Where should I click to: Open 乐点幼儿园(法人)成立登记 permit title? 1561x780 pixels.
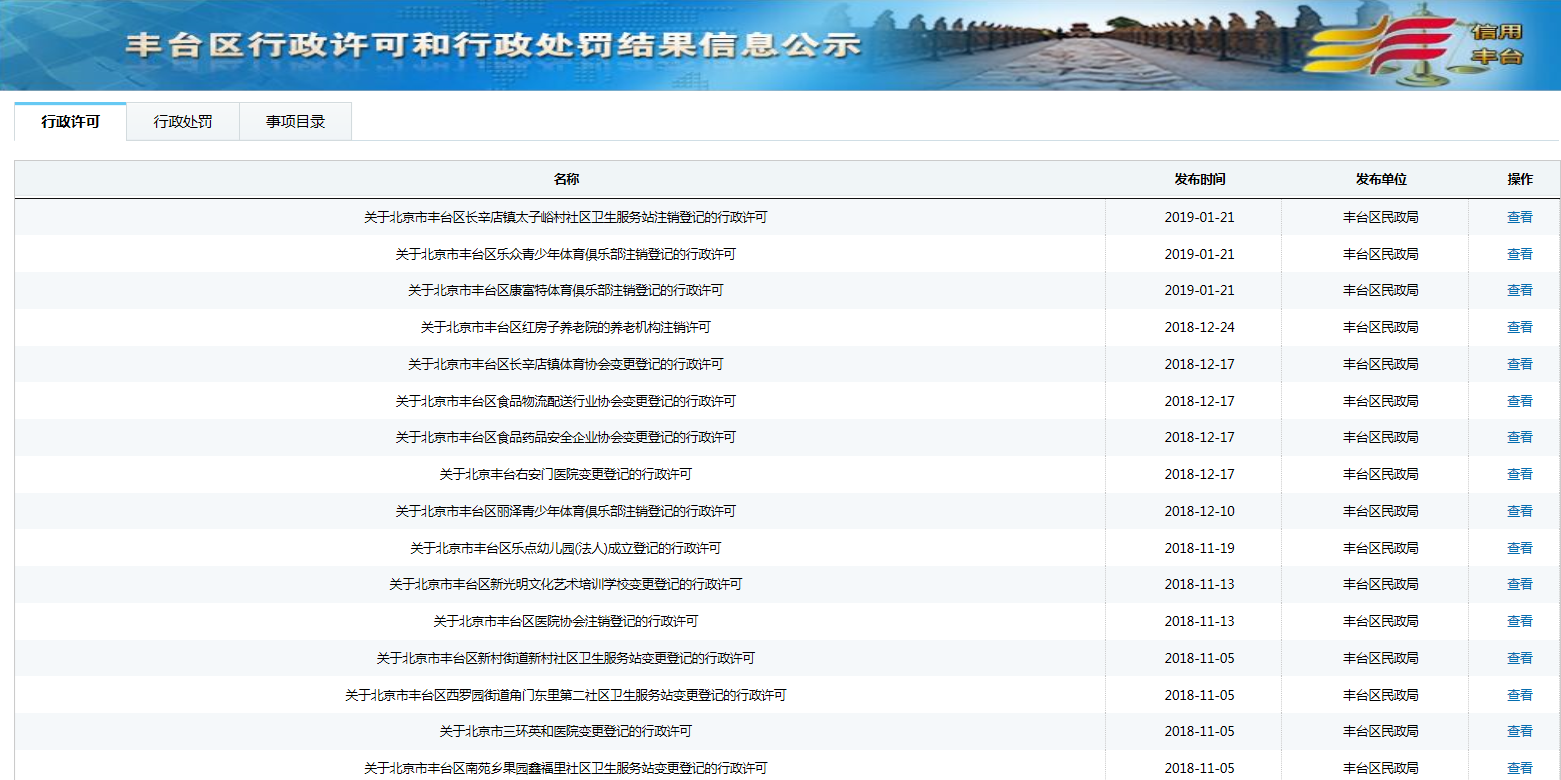pos(565,548)
